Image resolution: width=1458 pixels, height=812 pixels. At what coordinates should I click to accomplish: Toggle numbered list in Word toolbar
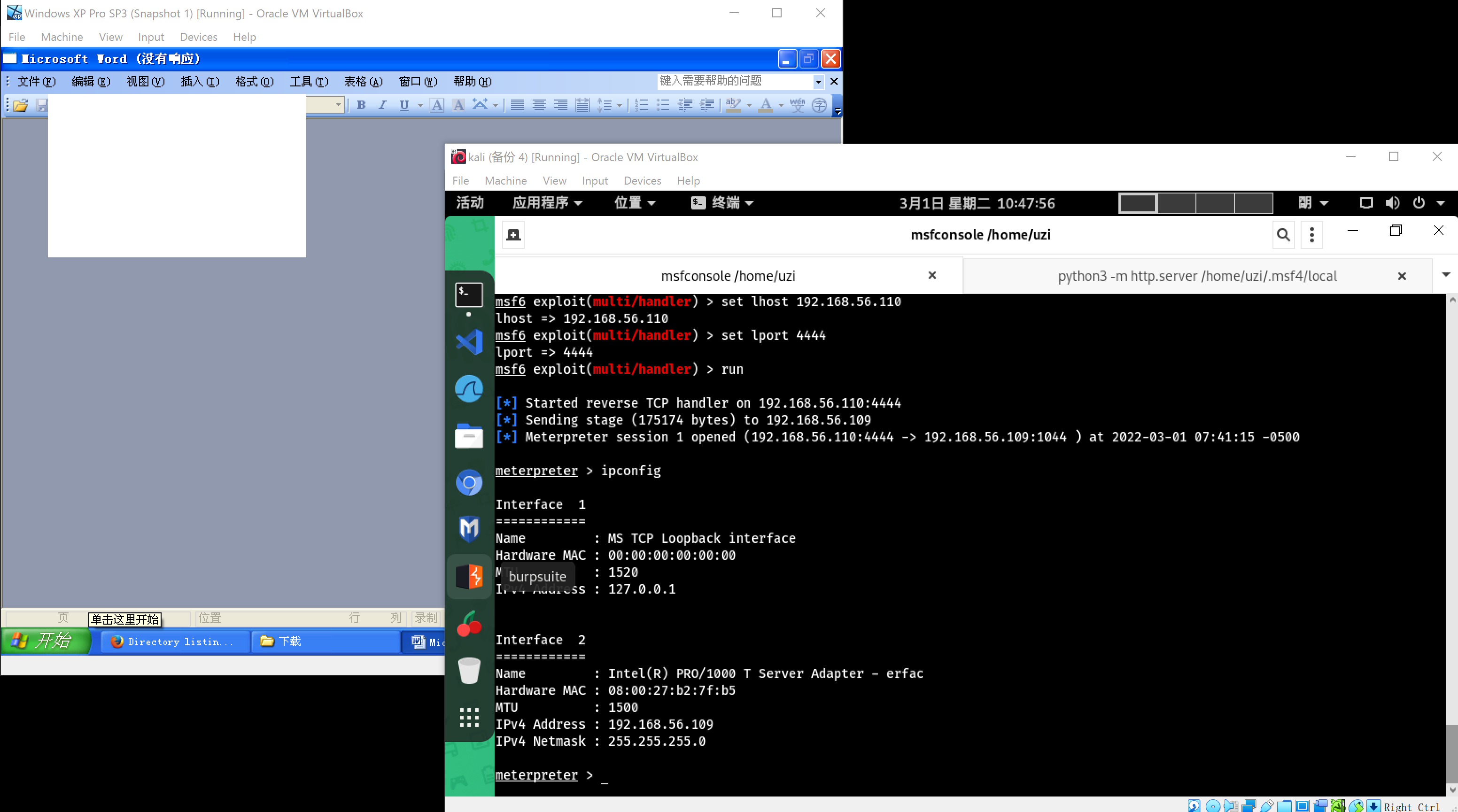pyautogui.click(x=641, y=105)
